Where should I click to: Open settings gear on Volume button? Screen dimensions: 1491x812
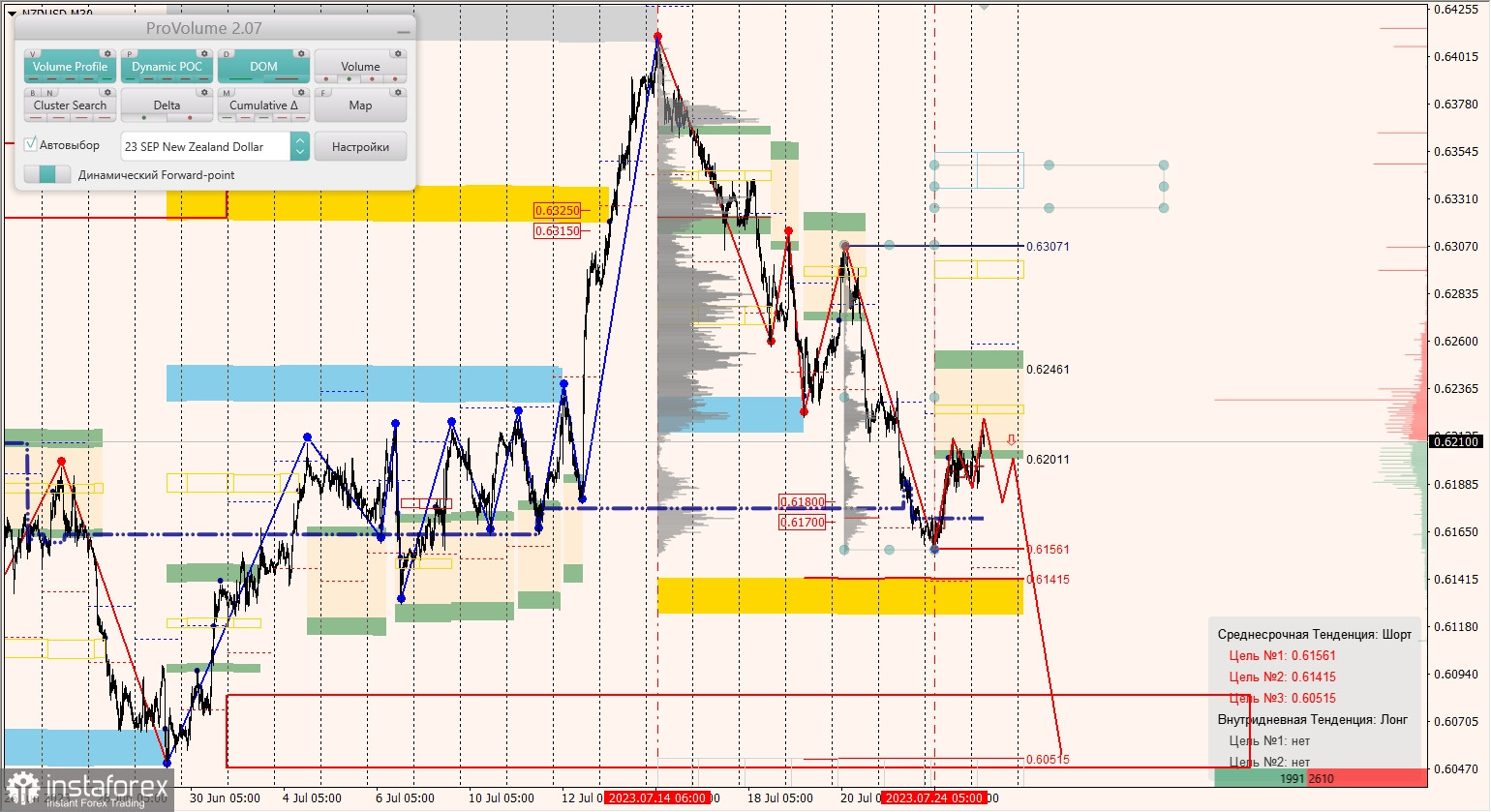398,54
